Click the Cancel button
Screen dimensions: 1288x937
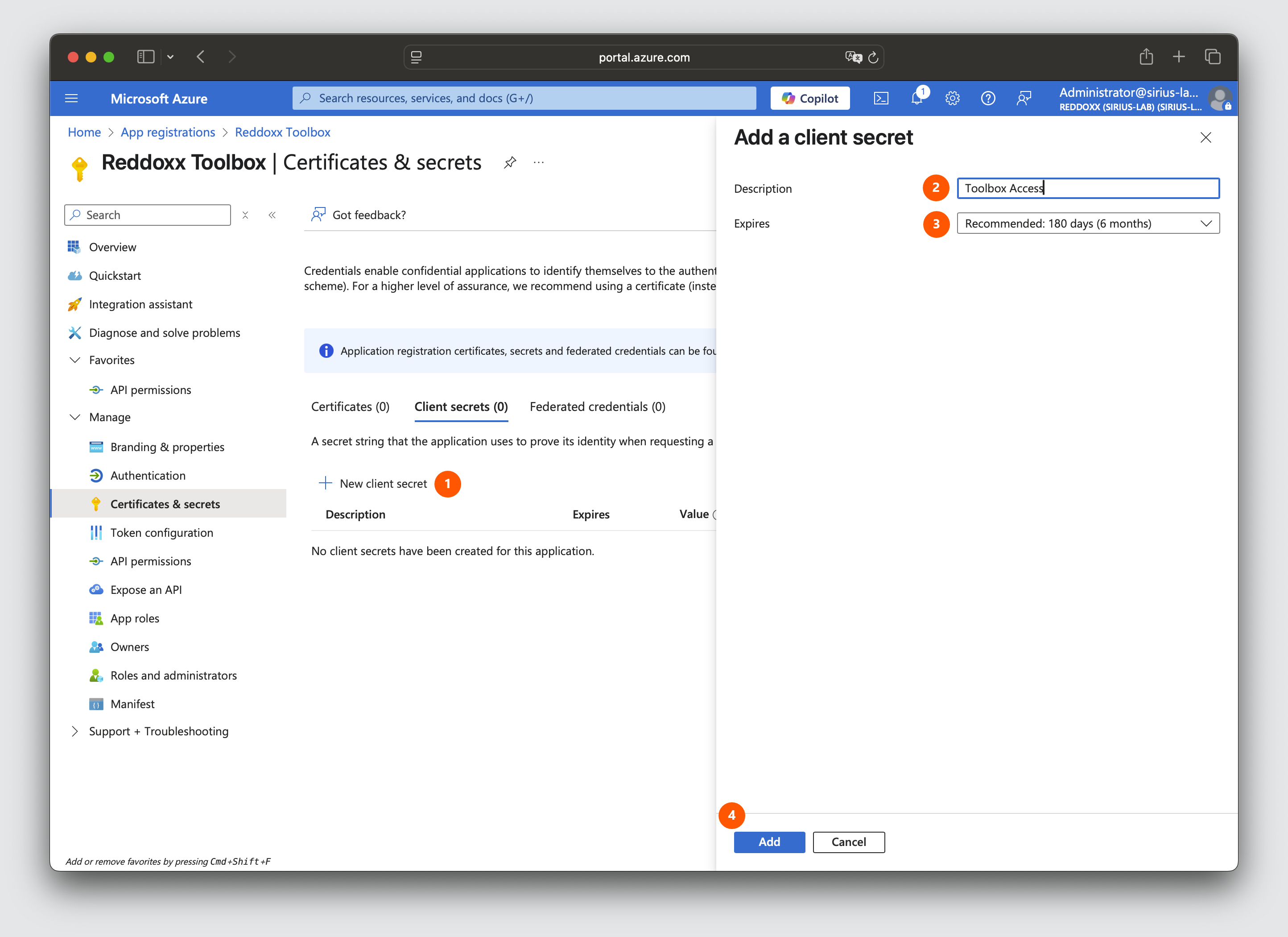click(848, 842)
